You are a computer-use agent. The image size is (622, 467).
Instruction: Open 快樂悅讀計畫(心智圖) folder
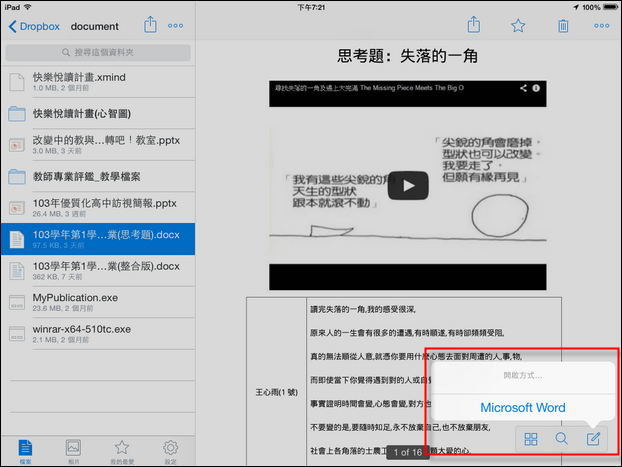tap(98, 113)
